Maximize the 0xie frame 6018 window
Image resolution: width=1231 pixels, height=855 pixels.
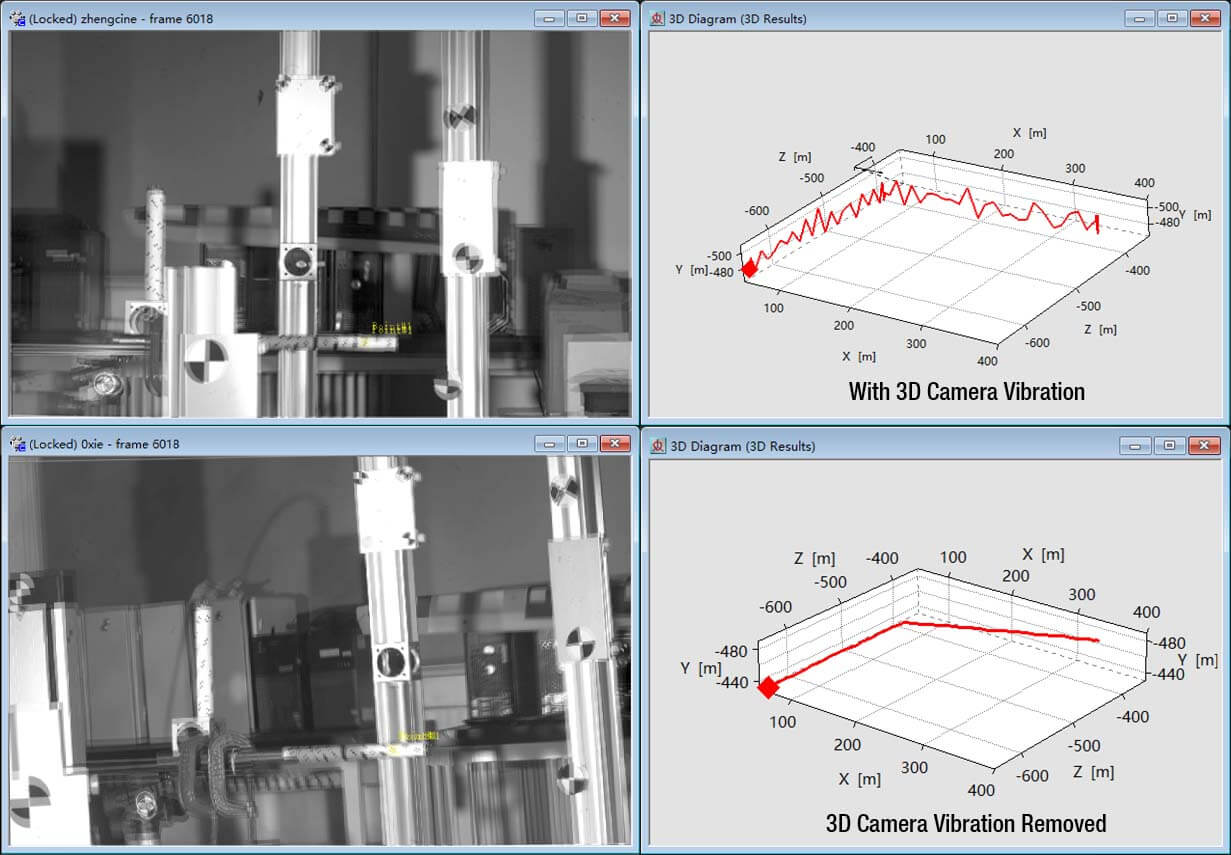pos(581,443)
